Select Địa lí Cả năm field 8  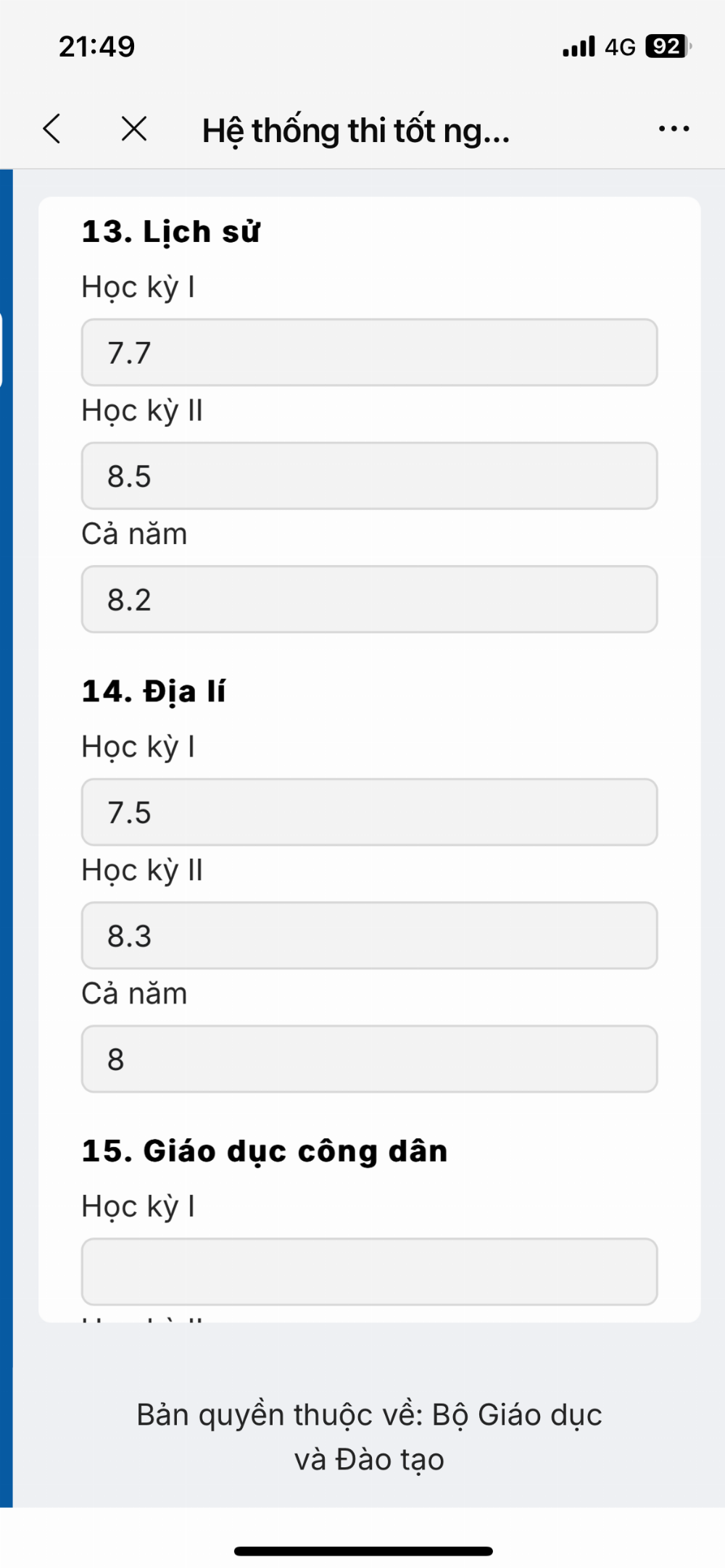click(x=369, y=1059)
